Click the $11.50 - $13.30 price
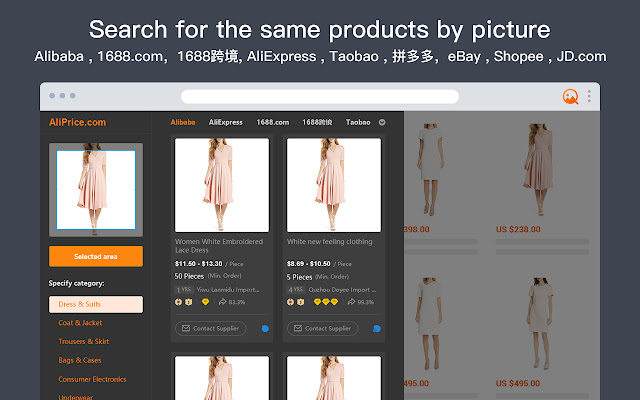This screenshot has width=640, height=400. tap(198, 264)
